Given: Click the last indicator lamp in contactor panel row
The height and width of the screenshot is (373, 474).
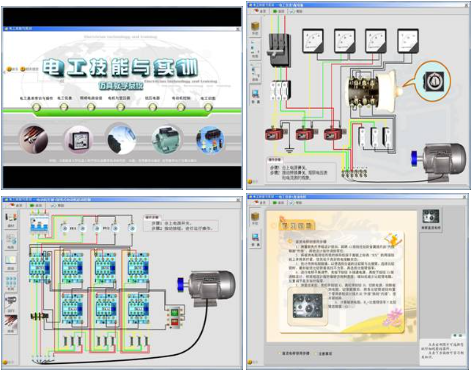Looking at the screenshot, I should [132, 228].
